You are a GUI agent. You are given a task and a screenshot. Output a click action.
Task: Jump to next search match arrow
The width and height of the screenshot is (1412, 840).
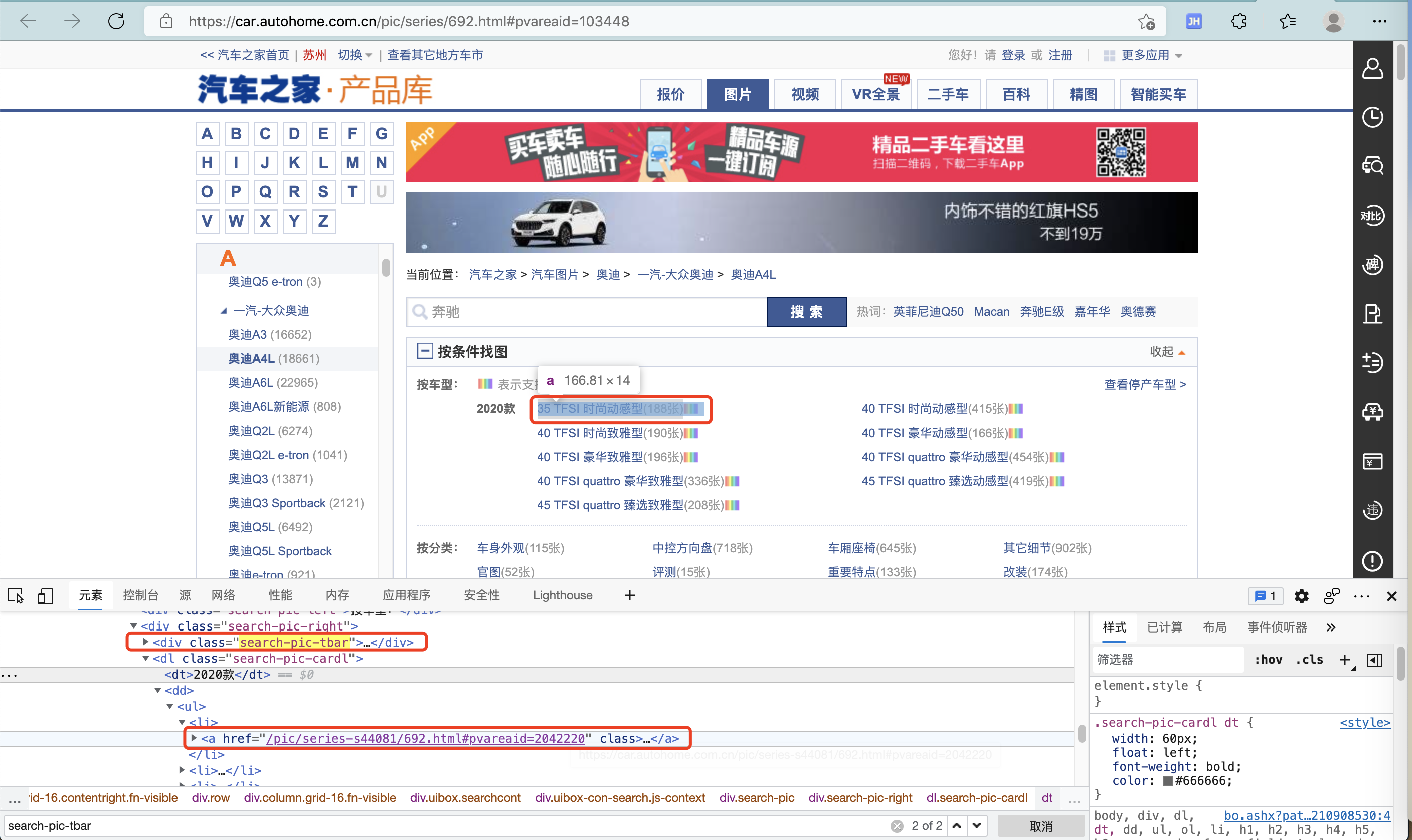click(977, 825)
